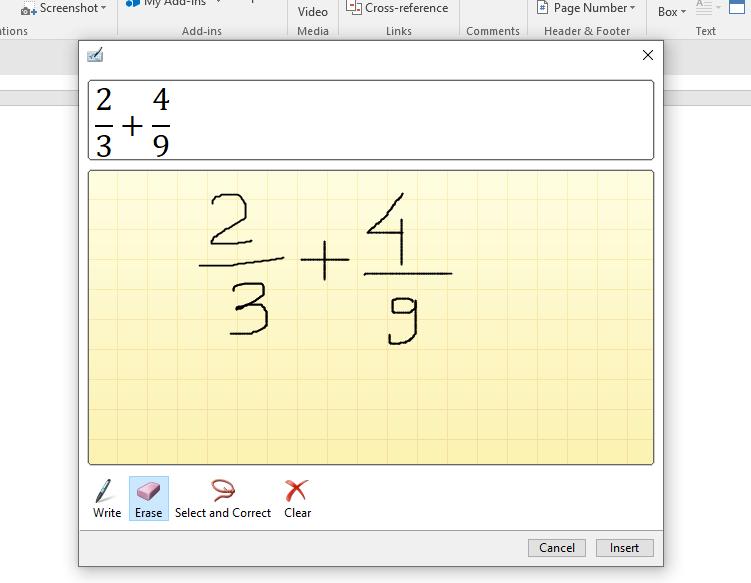751x583 pixels.
Task: Select the Write pen tool
Action: click(x=107, y=499)
